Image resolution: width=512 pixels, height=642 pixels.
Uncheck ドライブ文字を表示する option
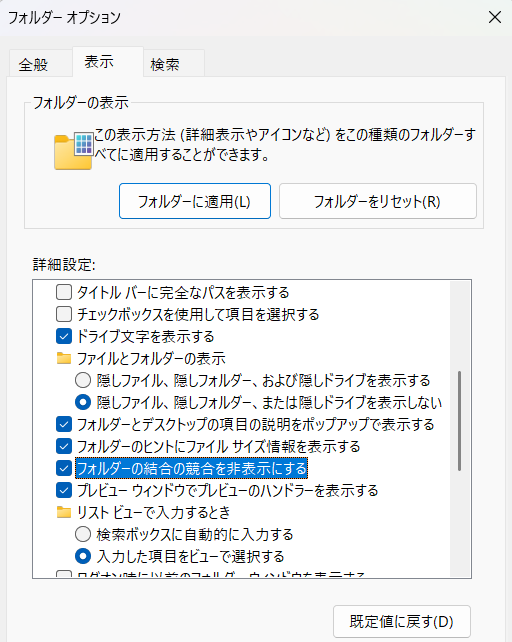point(64,337)
